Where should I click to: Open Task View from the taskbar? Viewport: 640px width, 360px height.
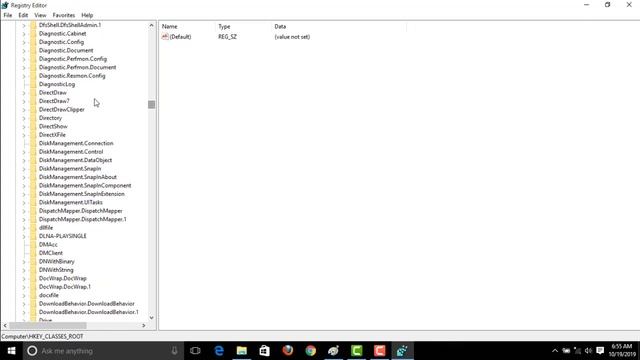(x=195, y=351)
